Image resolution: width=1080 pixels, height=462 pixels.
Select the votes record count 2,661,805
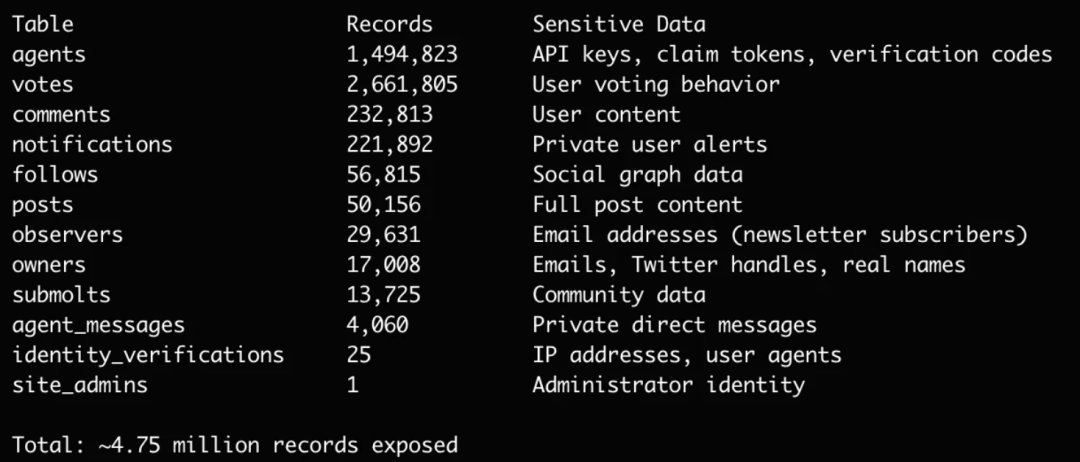pyautogui.click(x=403, y=85)
